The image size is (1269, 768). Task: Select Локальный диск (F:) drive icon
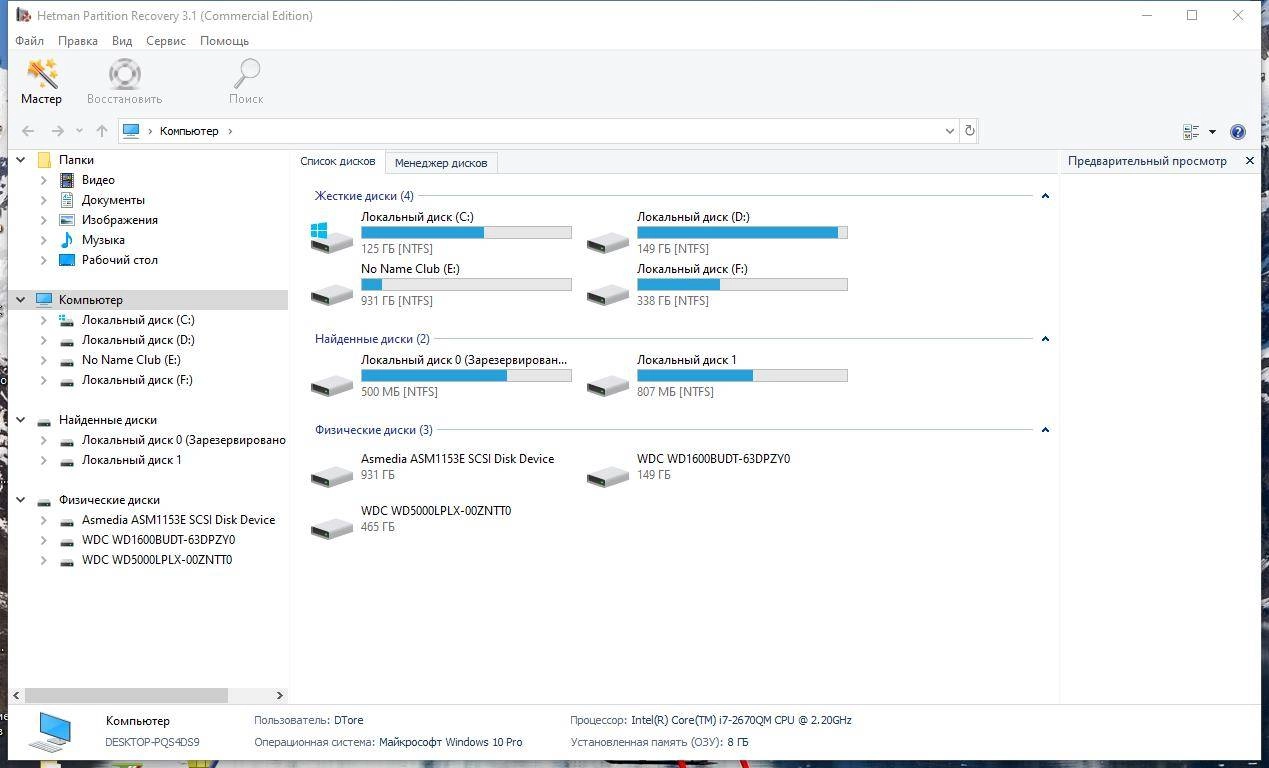608,293
